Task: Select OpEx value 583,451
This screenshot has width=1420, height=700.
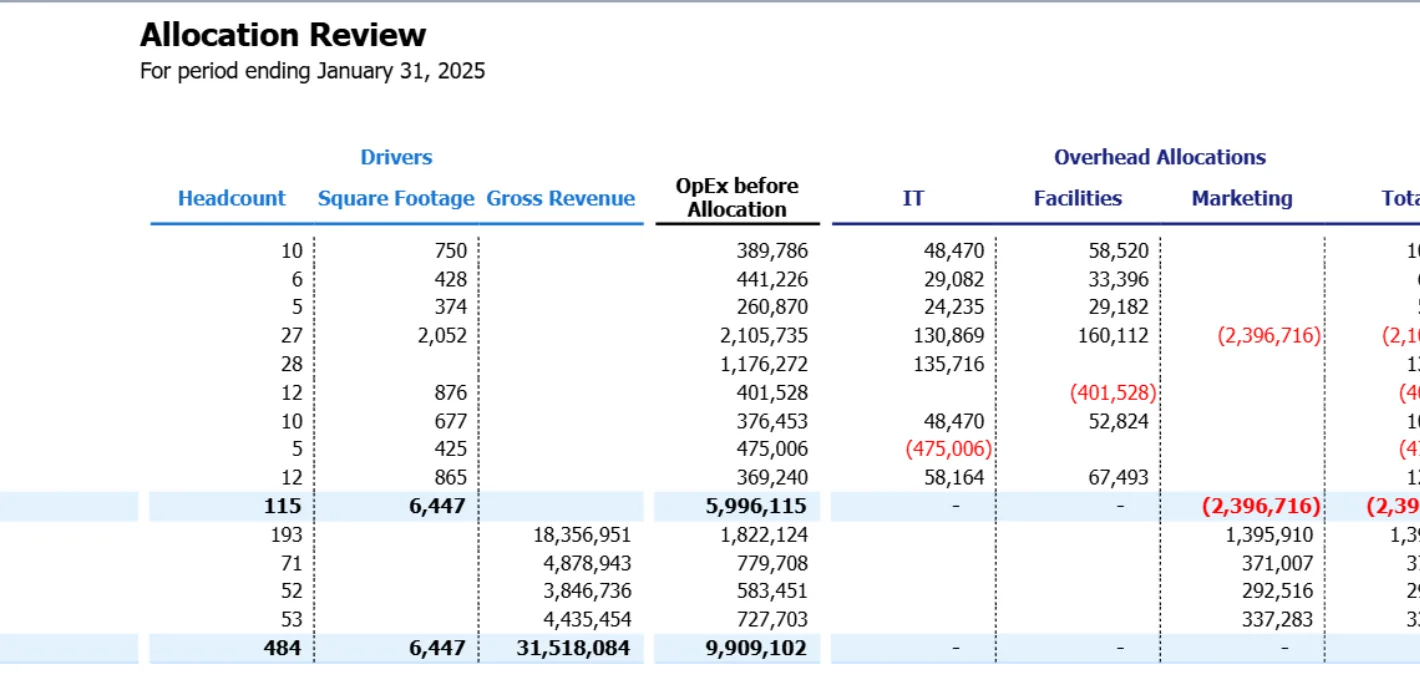Action: (x=772, y=591)
